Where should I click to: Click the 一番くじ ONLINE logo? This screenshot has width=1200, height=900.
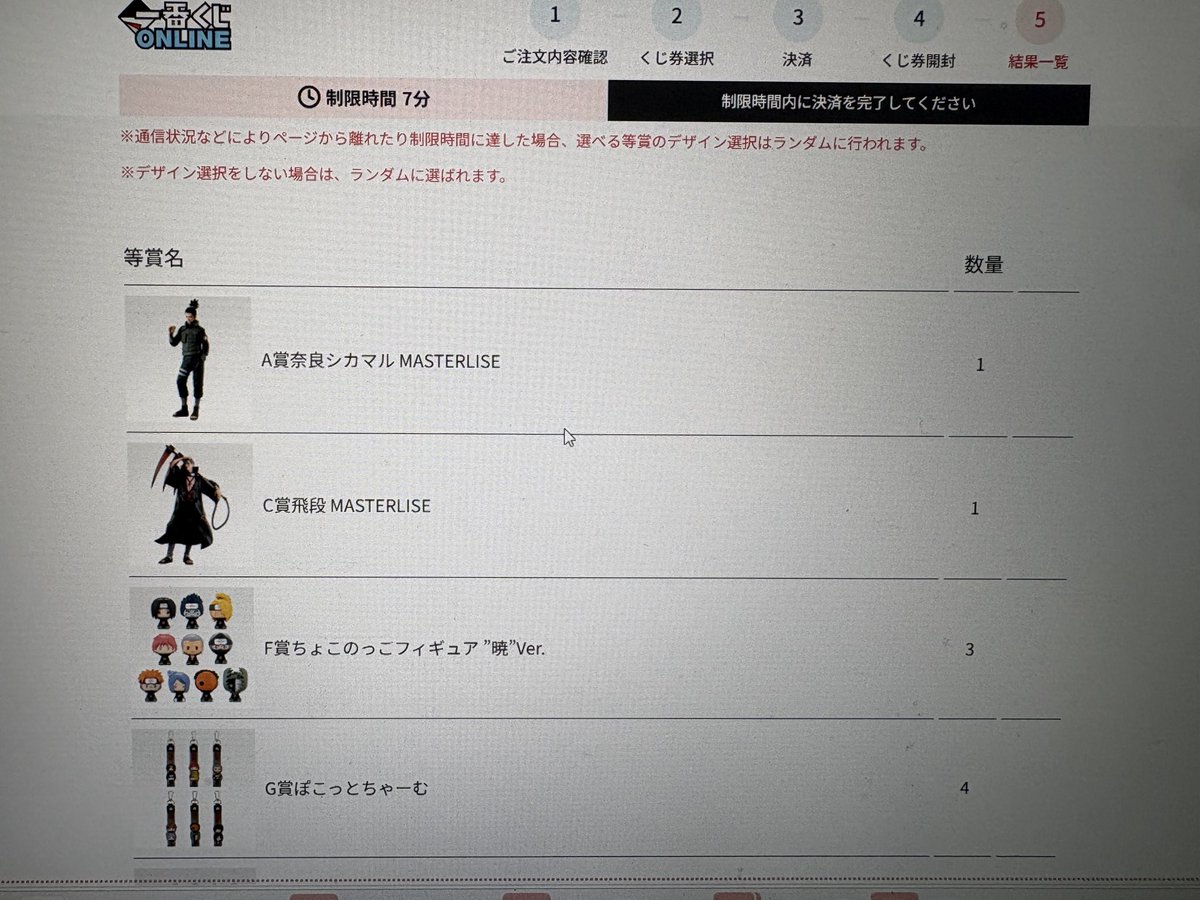[x=174, y=25]
